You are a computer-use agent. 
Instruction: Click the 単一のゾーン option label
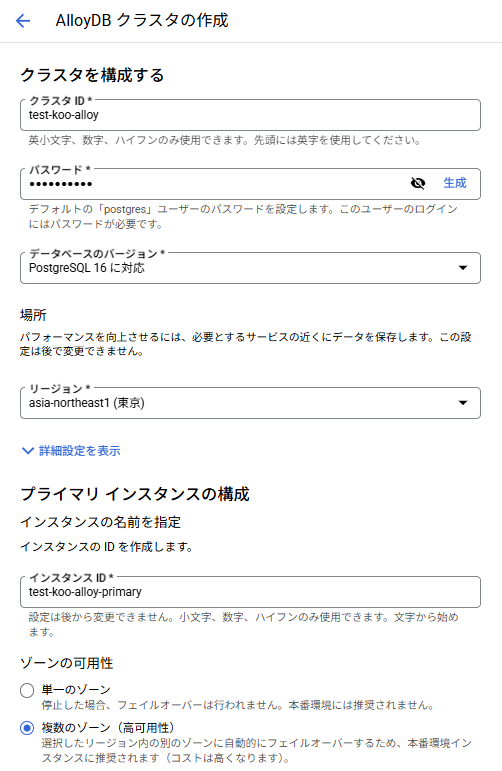pos(76,690)
